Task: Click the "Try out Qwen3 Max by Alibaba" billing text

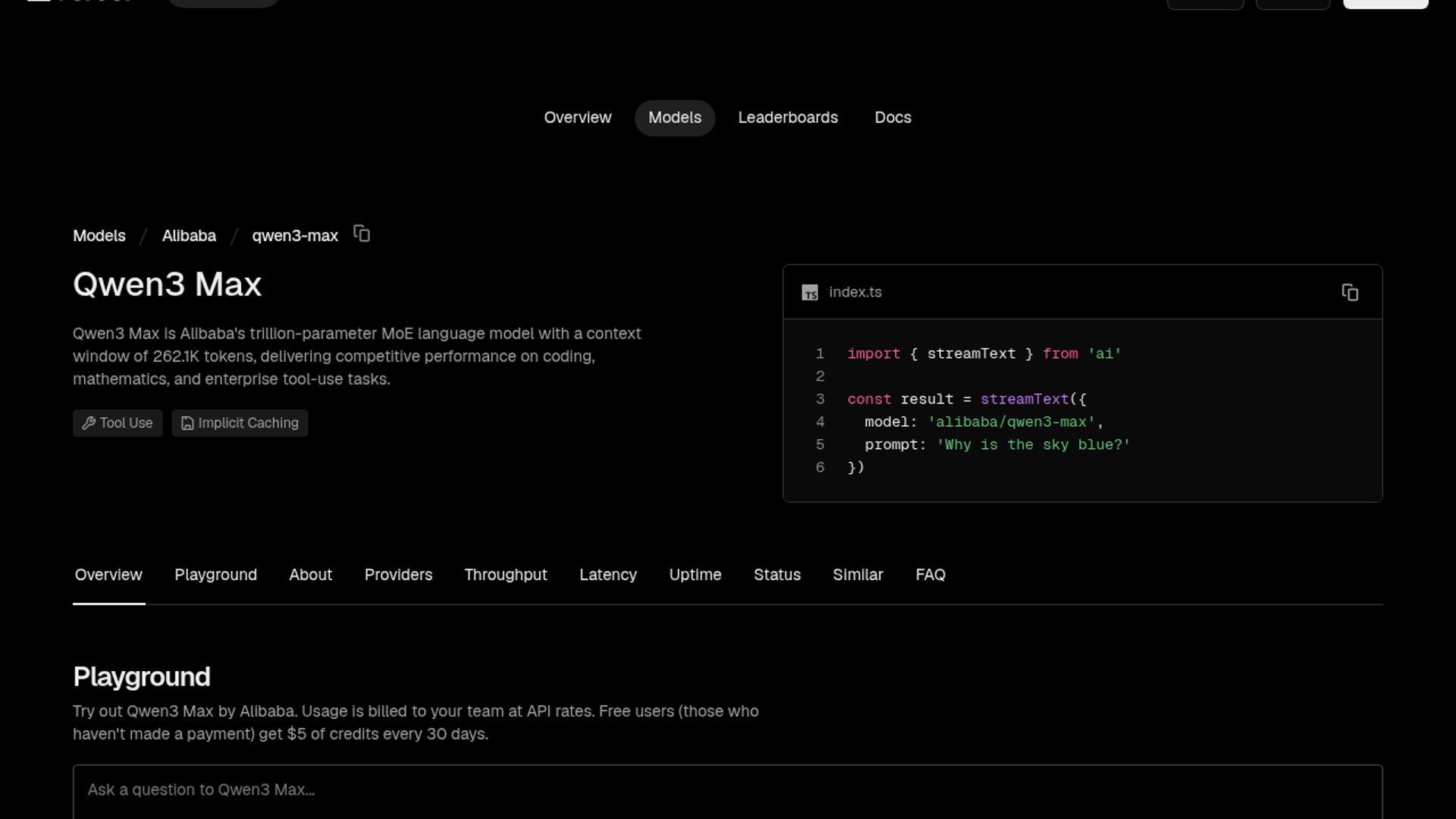Action: click(416, 723)
